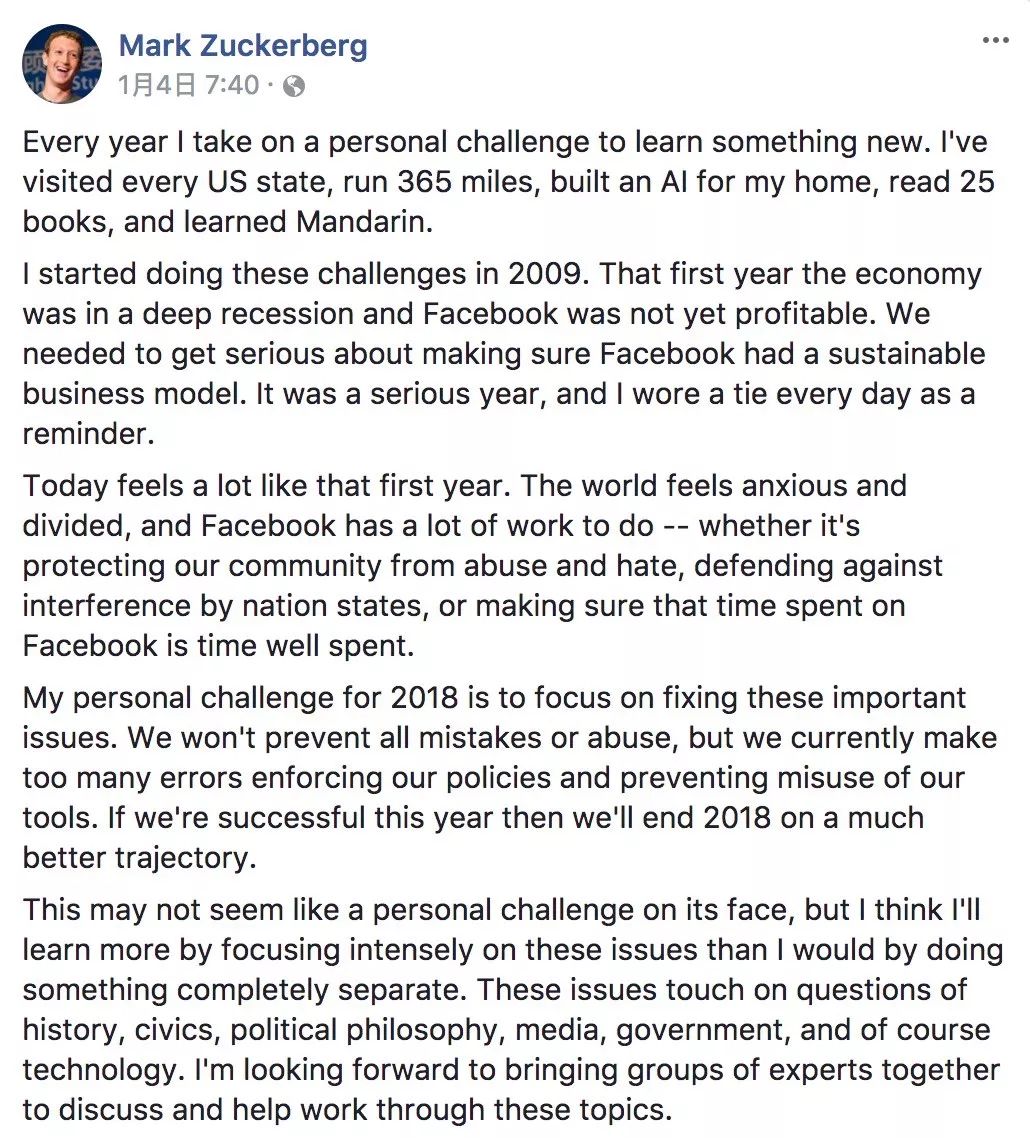Viewport: 1030px width, 1138px height.
Task: Open Mark Zuckerberg's profile picture
Action: click(x=62, y=64)
